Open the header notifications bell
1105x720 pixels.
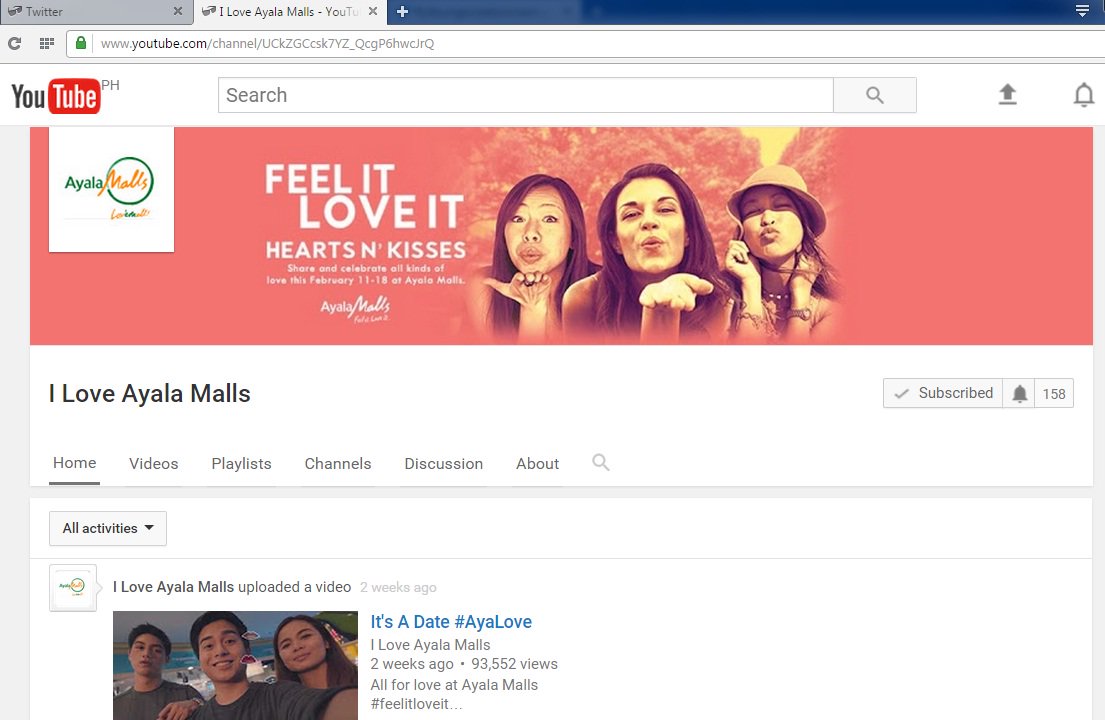[1083, 94]
